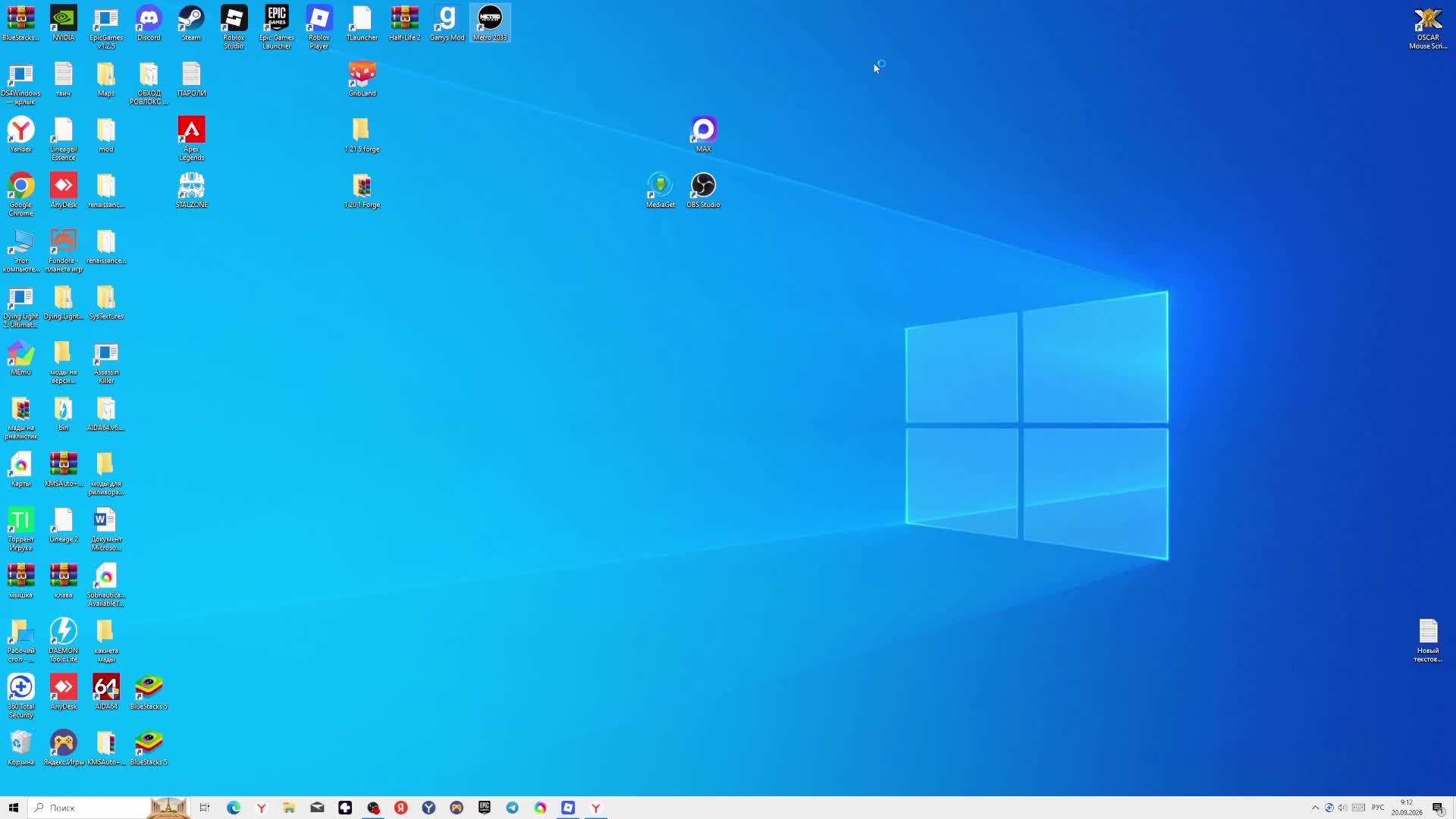The height and width of the screenshot is (819, 1456).
Task: Open the Roblox Studio desktop shortcut
Action: click(x=234, y=27)
